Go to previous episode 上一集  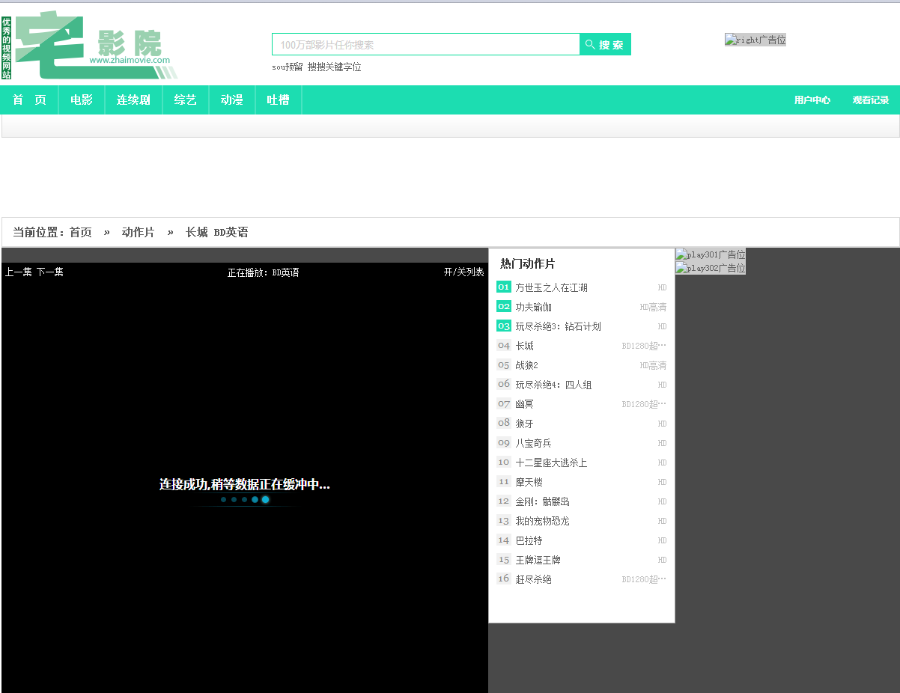18,272
